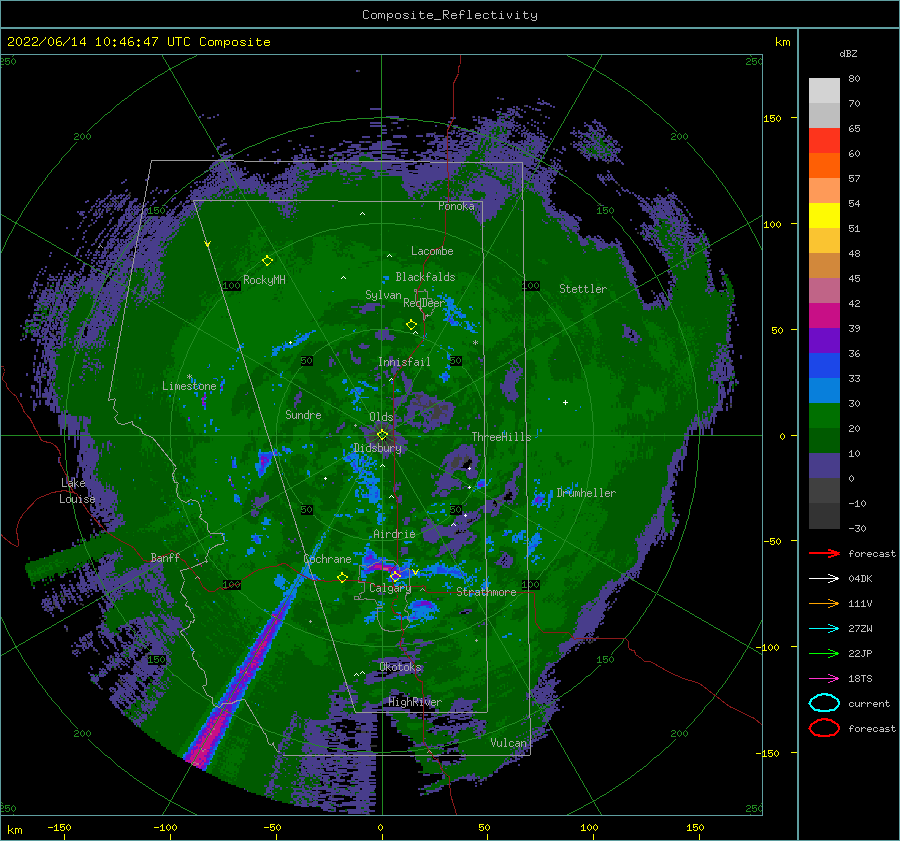
Task: Click the yellow swatch in dBZ legend
Action: [824, 215]
